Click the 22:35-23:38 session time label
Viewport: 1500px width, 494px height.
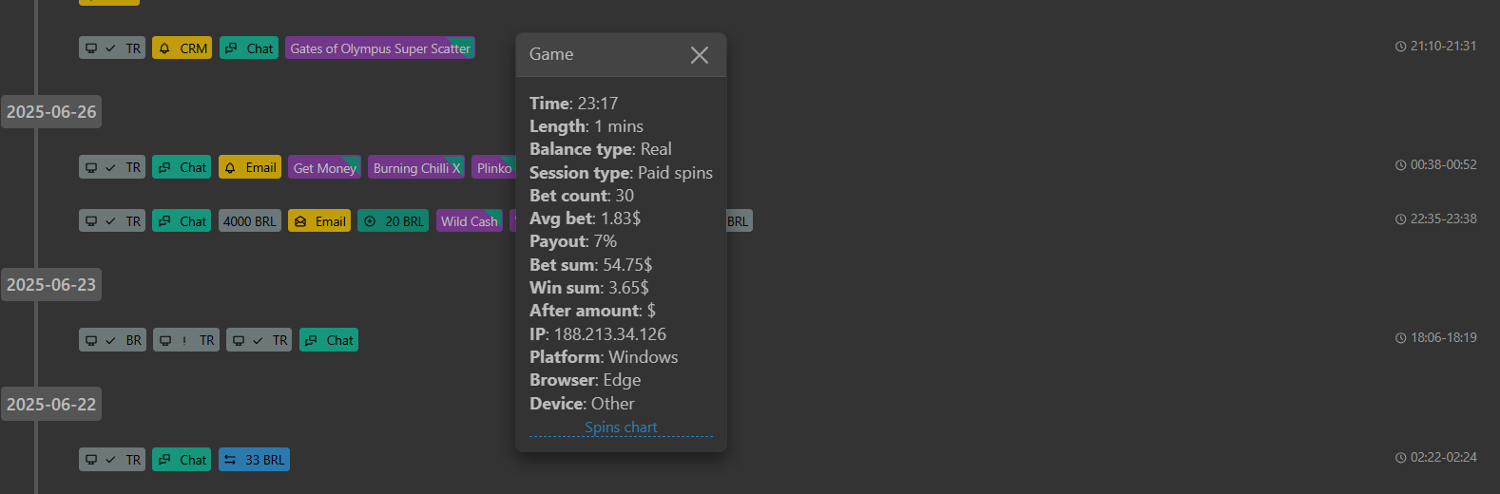1436,219
